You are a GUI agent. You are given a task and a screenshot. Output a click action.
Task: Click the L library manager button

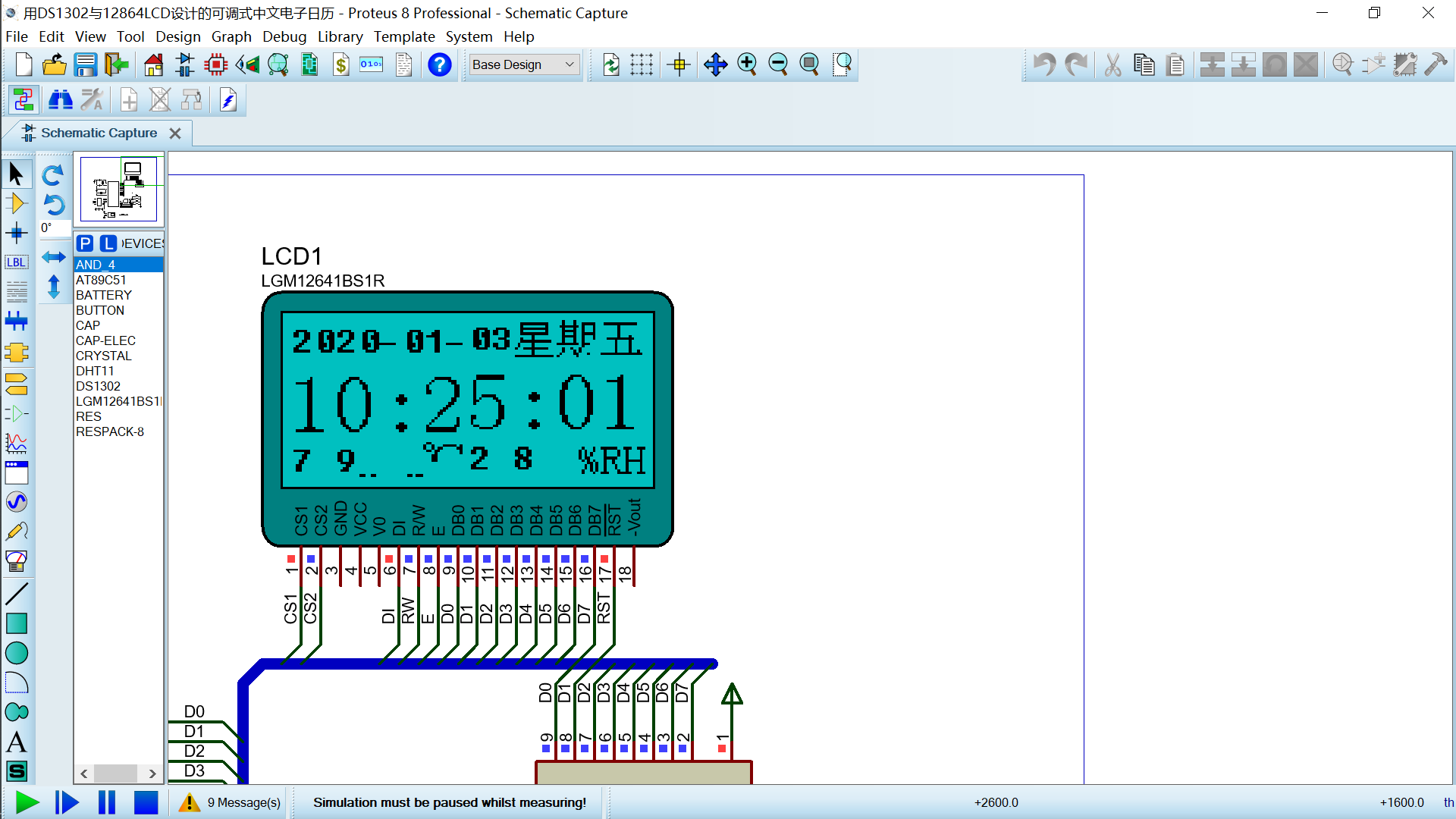click(x=108, y=243)
